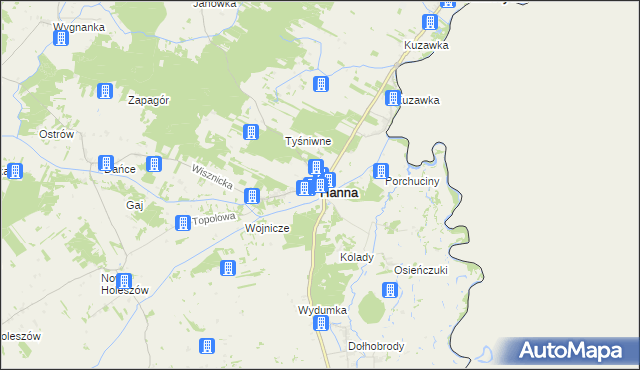This screenshot has height=370, width=640.
Task: Open building marker above Tyśniwne village
Action: click(x=321, y=84)
